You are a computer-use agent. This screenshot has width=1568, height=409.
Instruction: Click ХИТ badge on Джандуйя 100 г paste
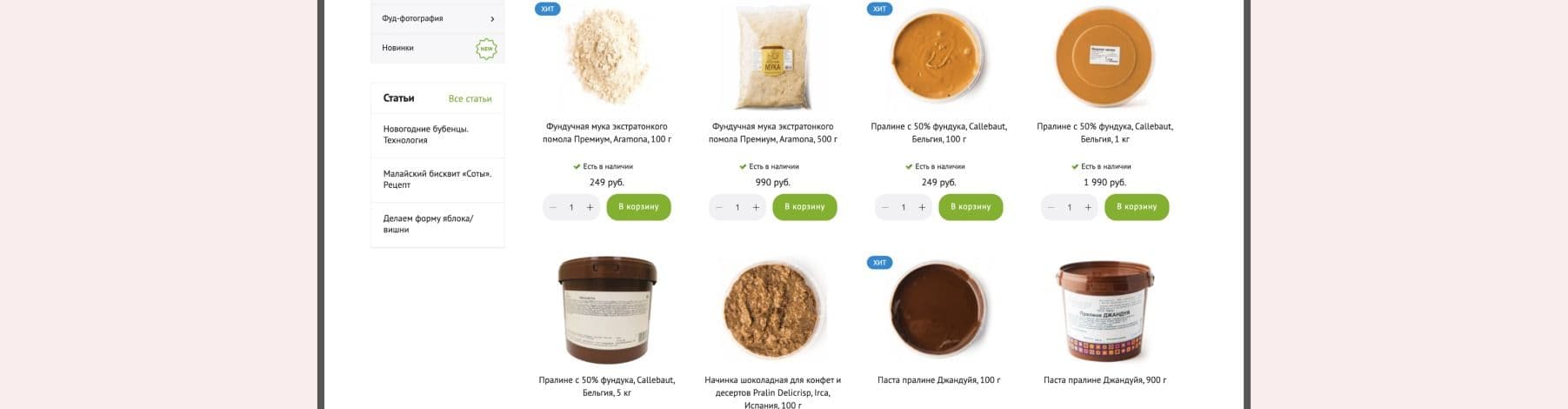coord(879,262)
